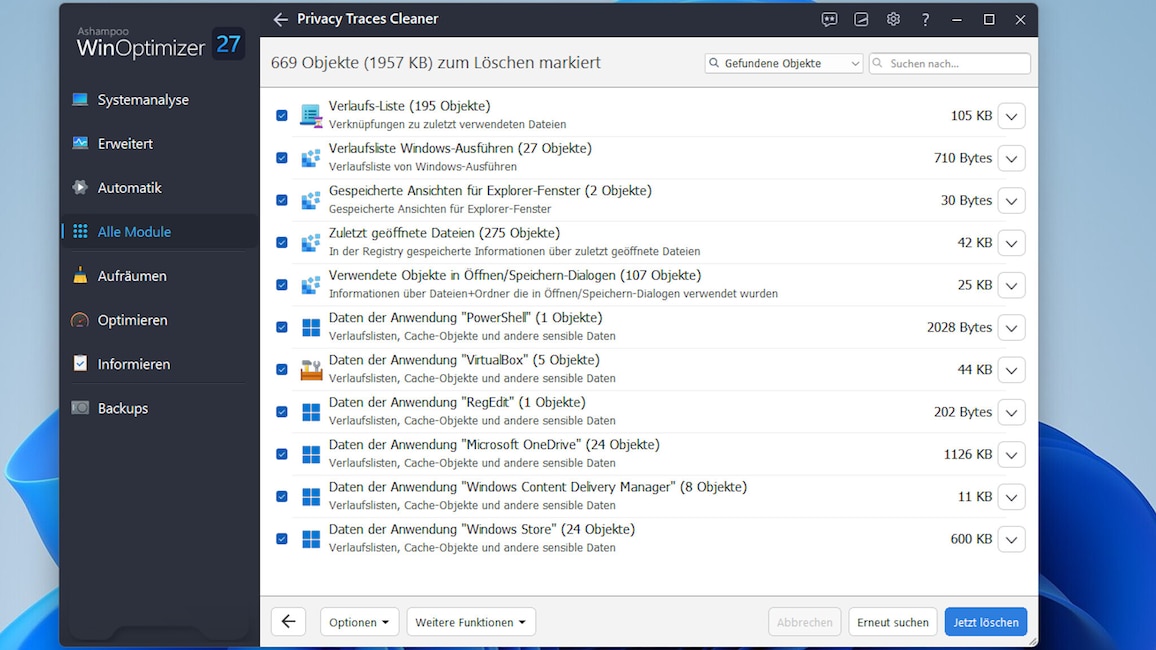
Task: Go back using title bar arrow
Action: pos(280,20)
